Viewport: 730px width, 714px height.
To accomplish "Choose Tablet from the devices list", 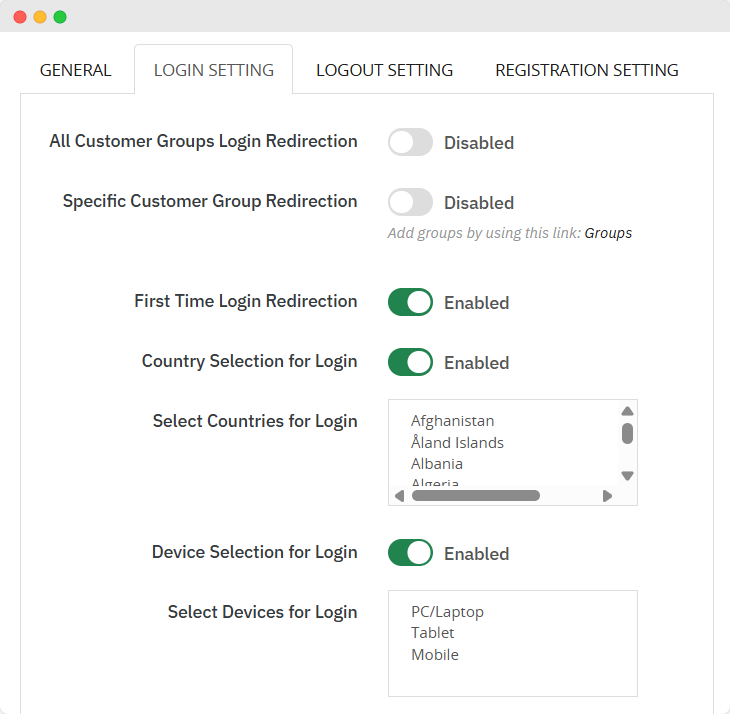I will click(x=432, y=632).
